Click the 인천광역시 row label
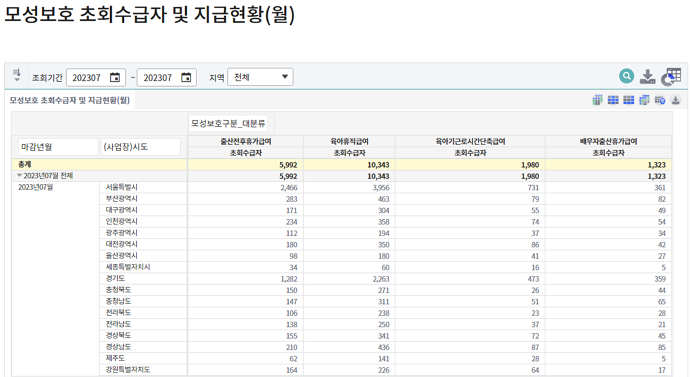 pyautogui.click(x=121, y=221)
